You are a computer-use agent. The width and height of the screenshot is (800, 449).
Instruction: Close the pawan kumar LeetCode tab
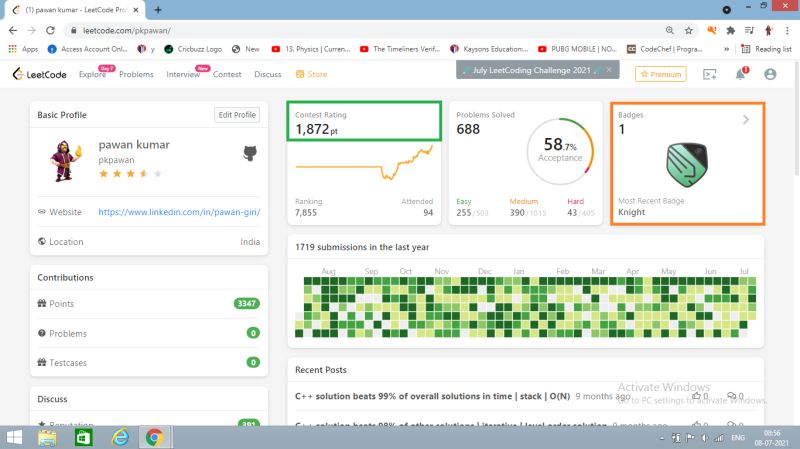pyautogui.click(x=136, y=10)
